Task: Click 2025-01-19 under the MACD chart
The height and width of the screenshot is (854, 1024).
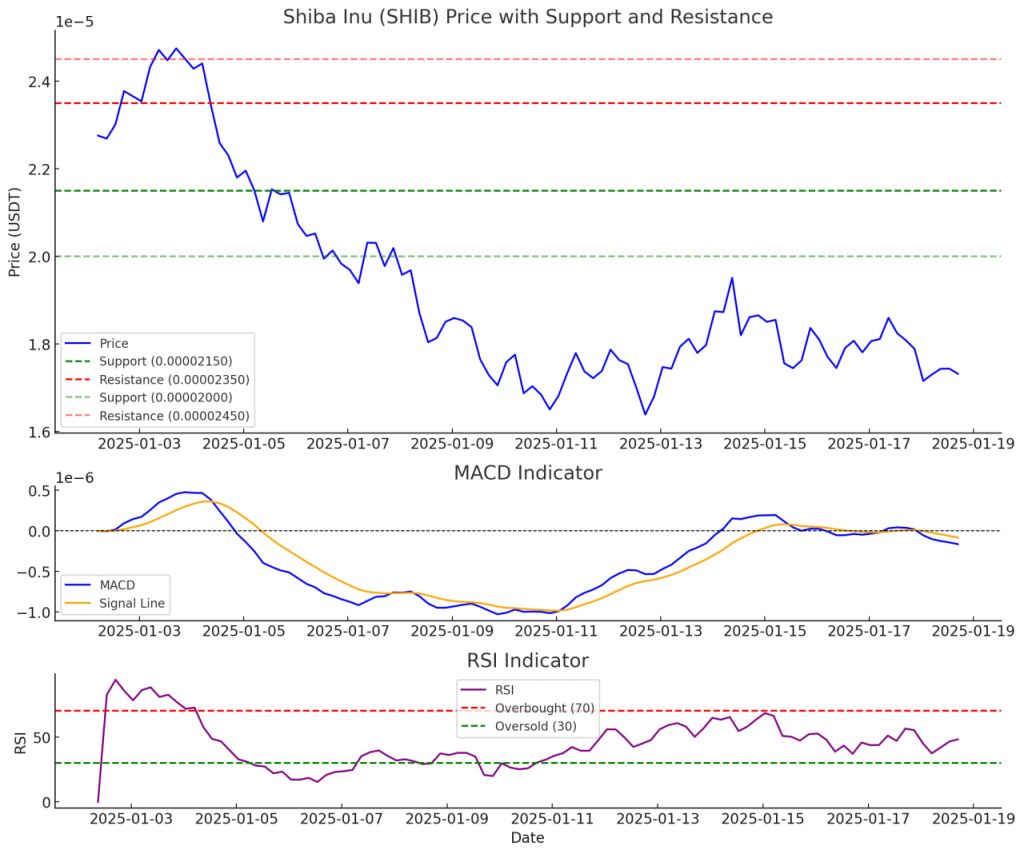Action: point(974,631)
